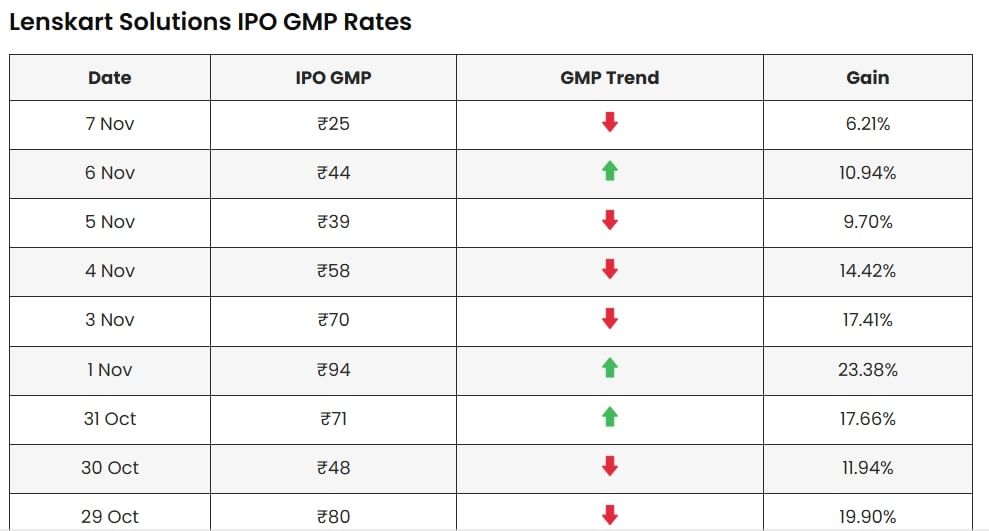This screenshot has height=531, width=989.
Task: Click the green up arrow for 31 Oct
Action: point(610,418)
